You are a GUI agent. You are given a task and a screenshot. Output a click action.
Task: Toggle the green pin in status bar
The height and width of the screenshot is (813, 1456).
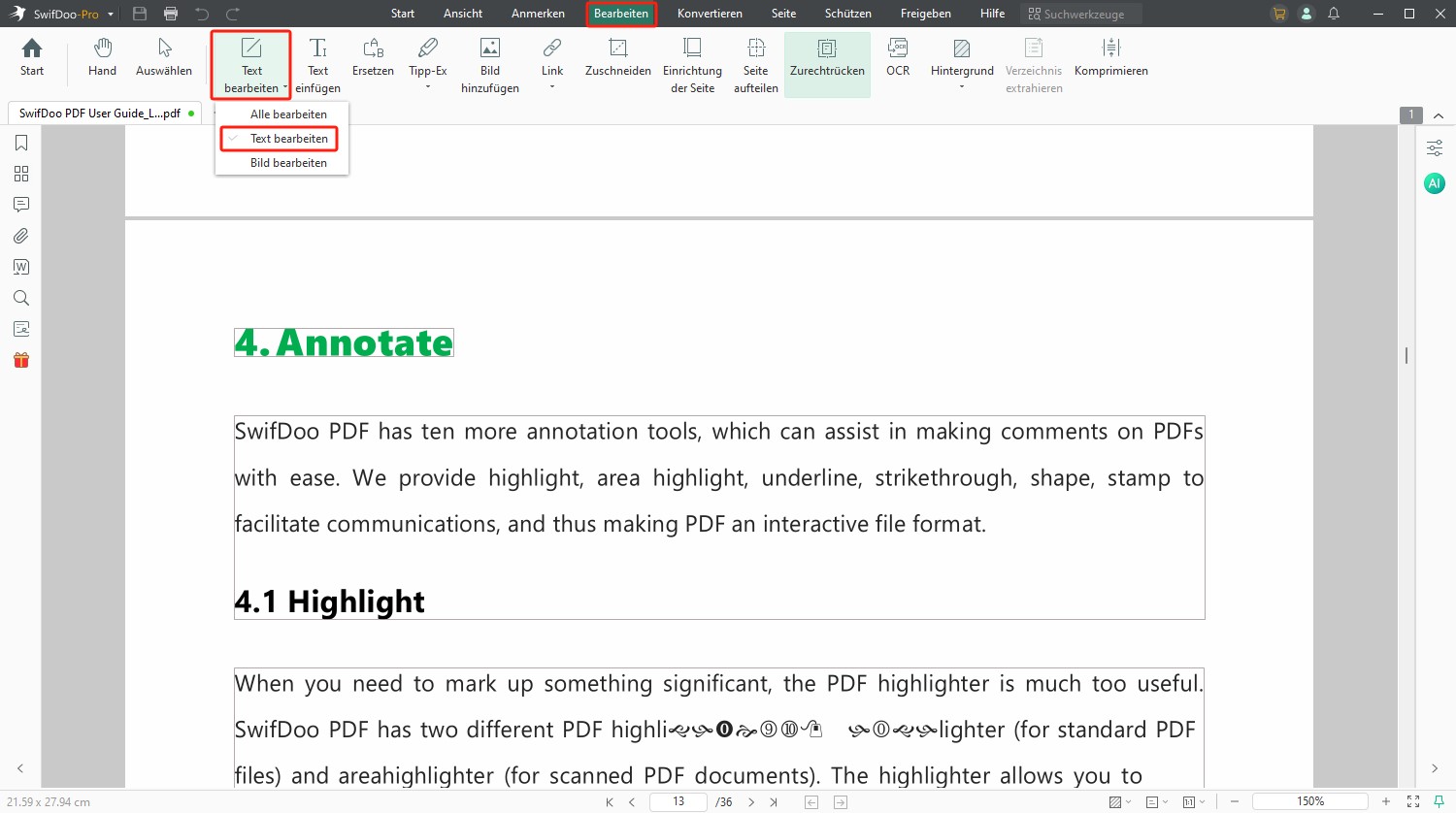[1439, 801]
